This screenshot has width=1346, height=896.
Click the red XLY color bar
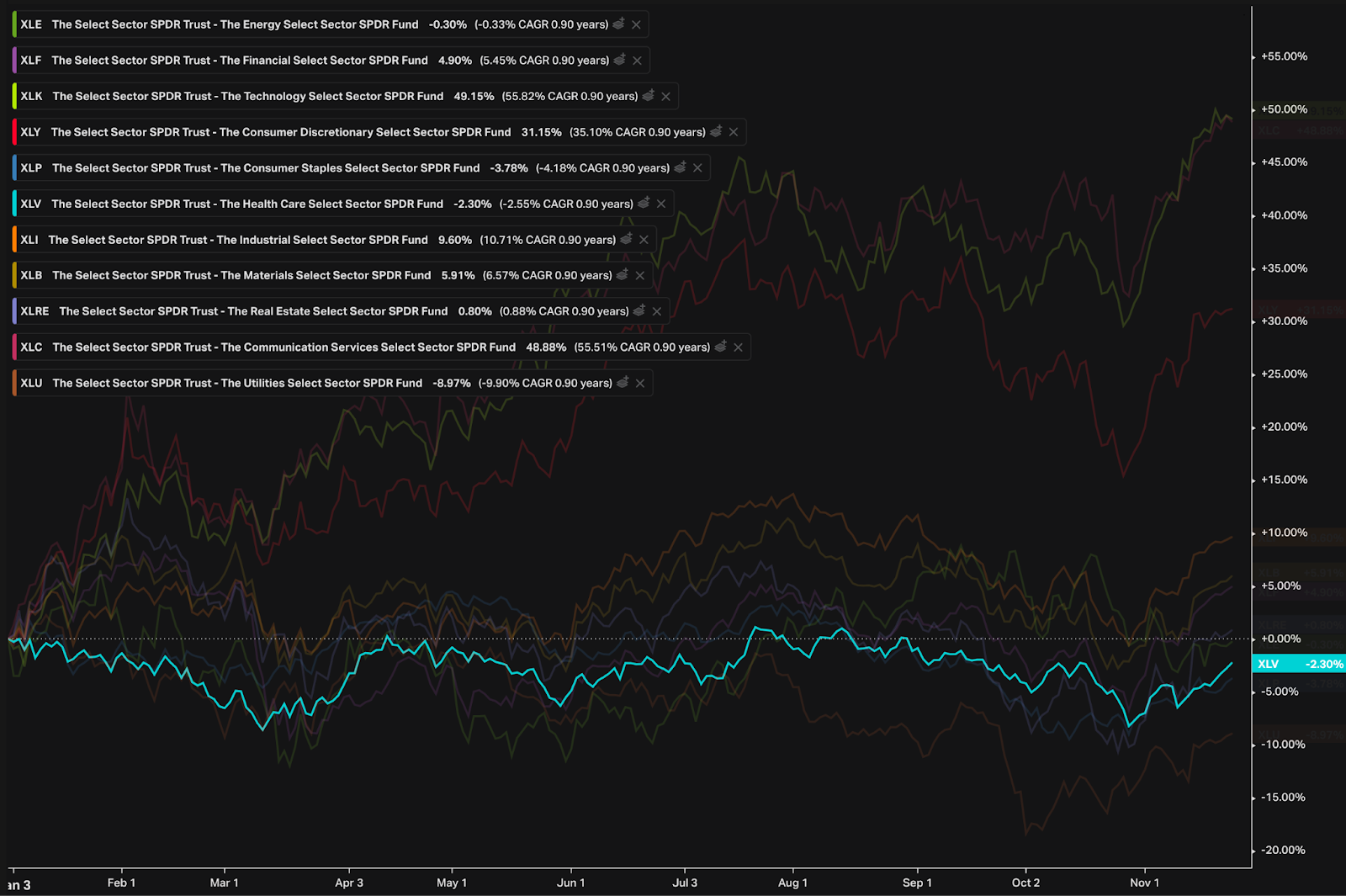click(x=14, y=132)
